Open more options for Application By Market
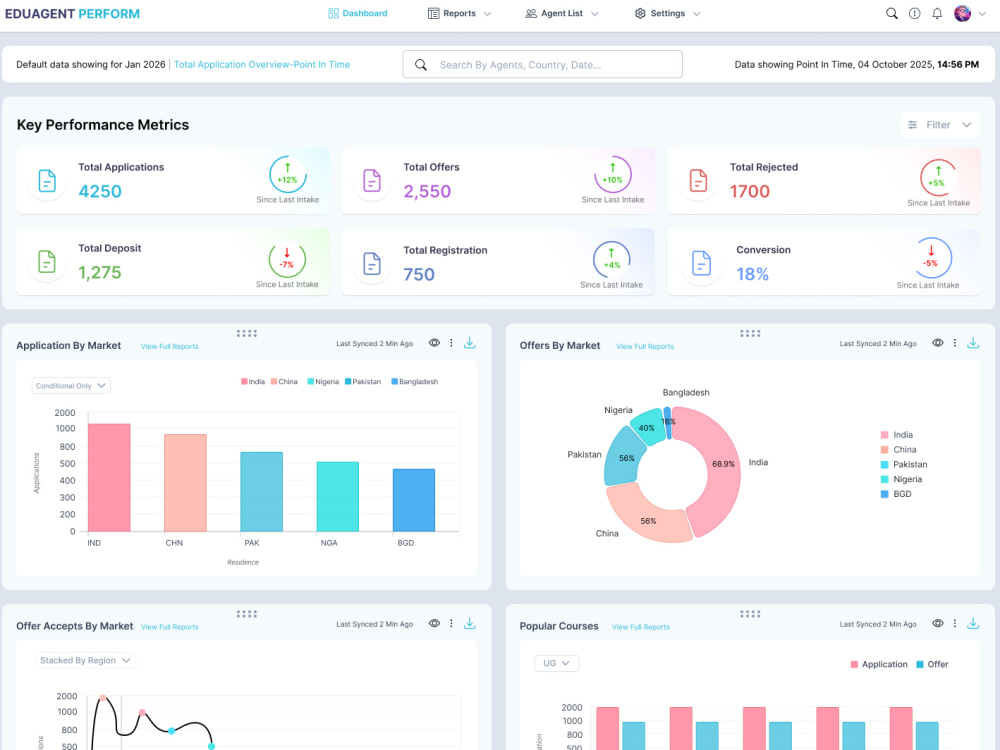This screenshot has width=1000, height=750. 452,343
